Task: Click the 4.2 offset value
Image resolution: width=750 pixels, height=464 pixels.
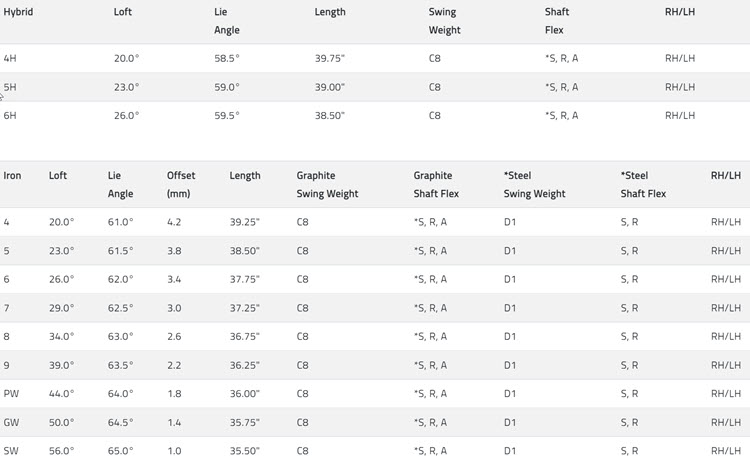Action: (174, 223)
